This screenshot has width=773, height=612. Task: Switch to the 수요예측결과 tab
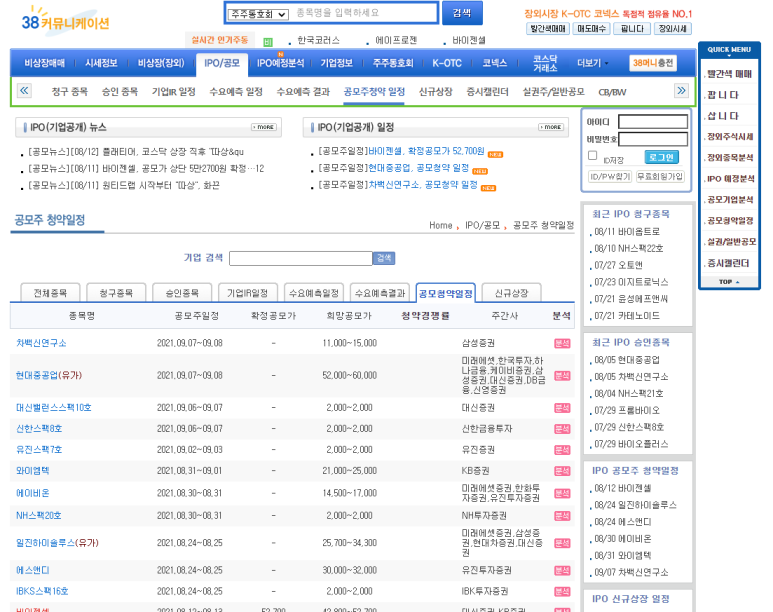coord(380,293)
